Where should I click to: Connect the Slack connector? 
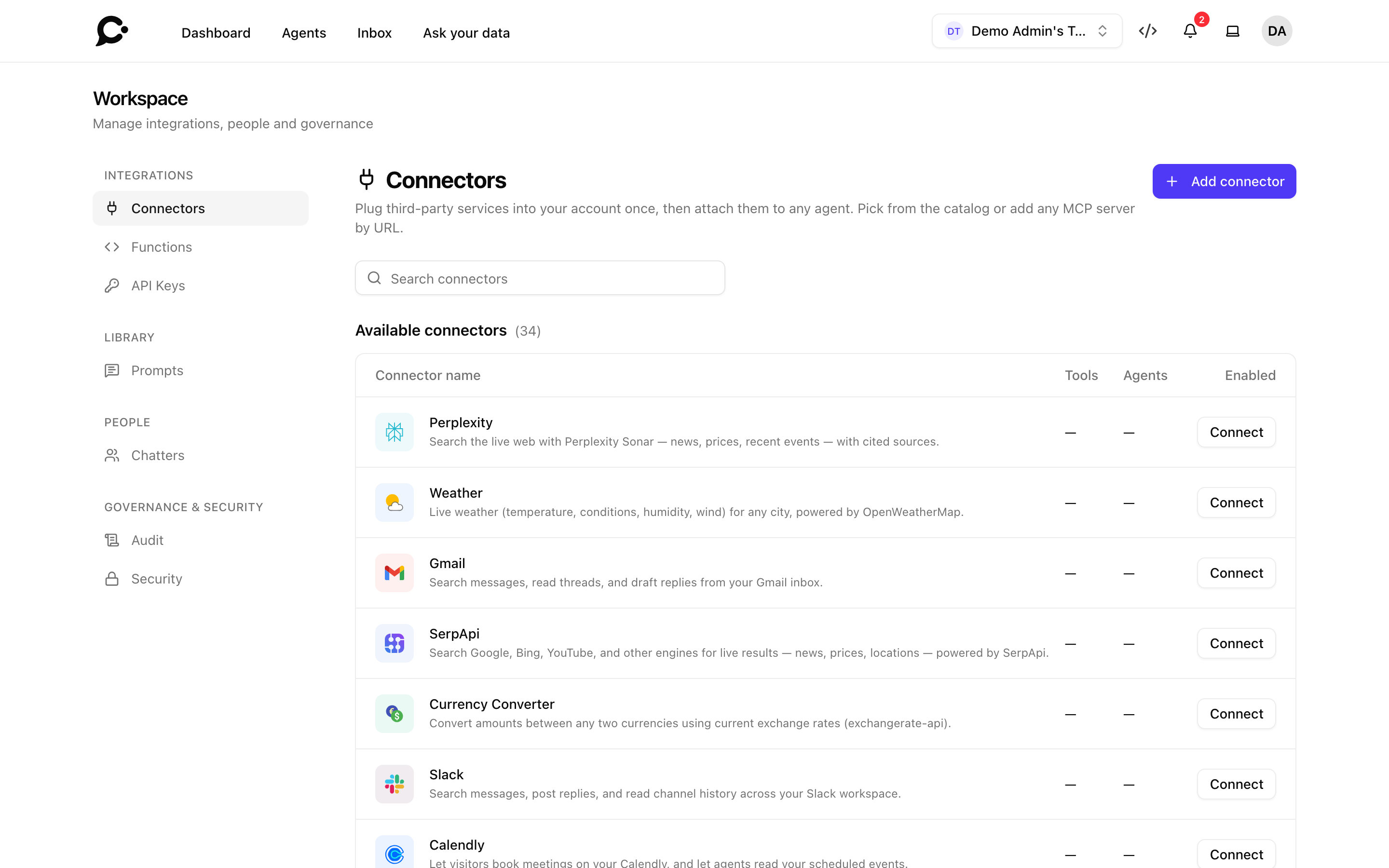1236,784
